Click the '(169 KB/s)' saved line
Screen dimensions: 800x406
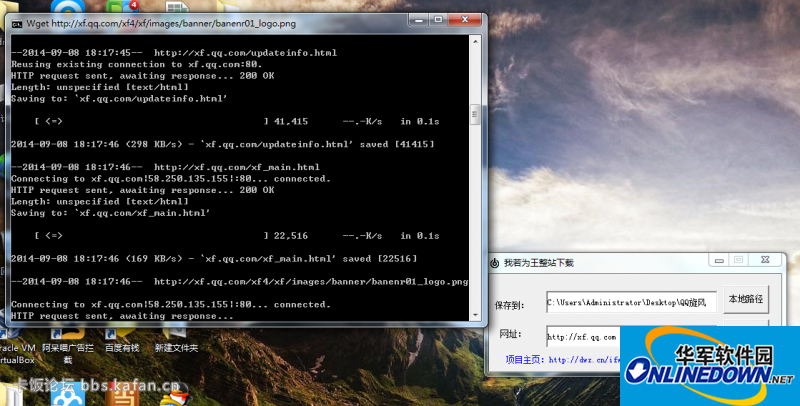tap(214, 259)
